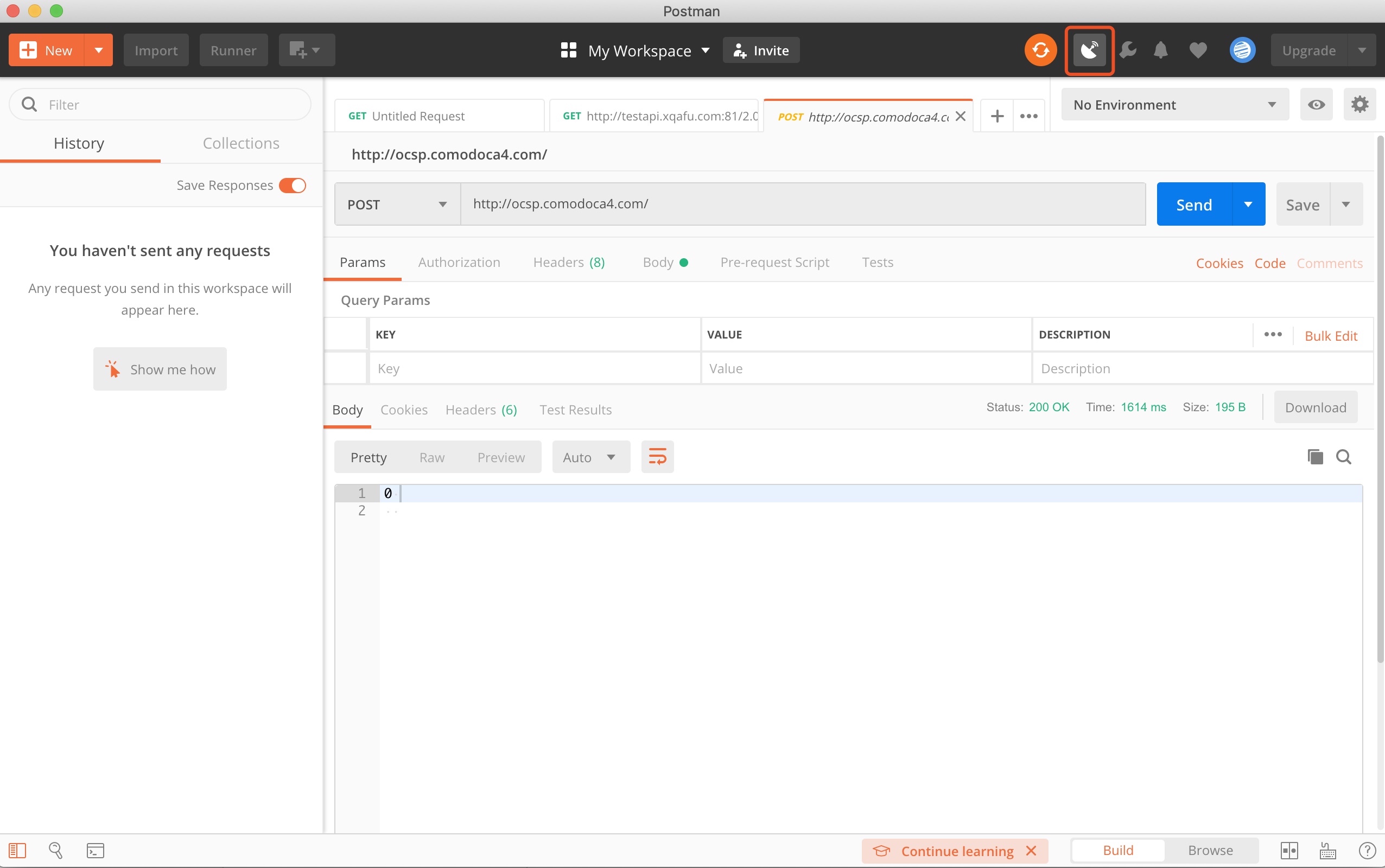Open the Cookies link
This screenshot has width=1385, height=868.
1219,264
